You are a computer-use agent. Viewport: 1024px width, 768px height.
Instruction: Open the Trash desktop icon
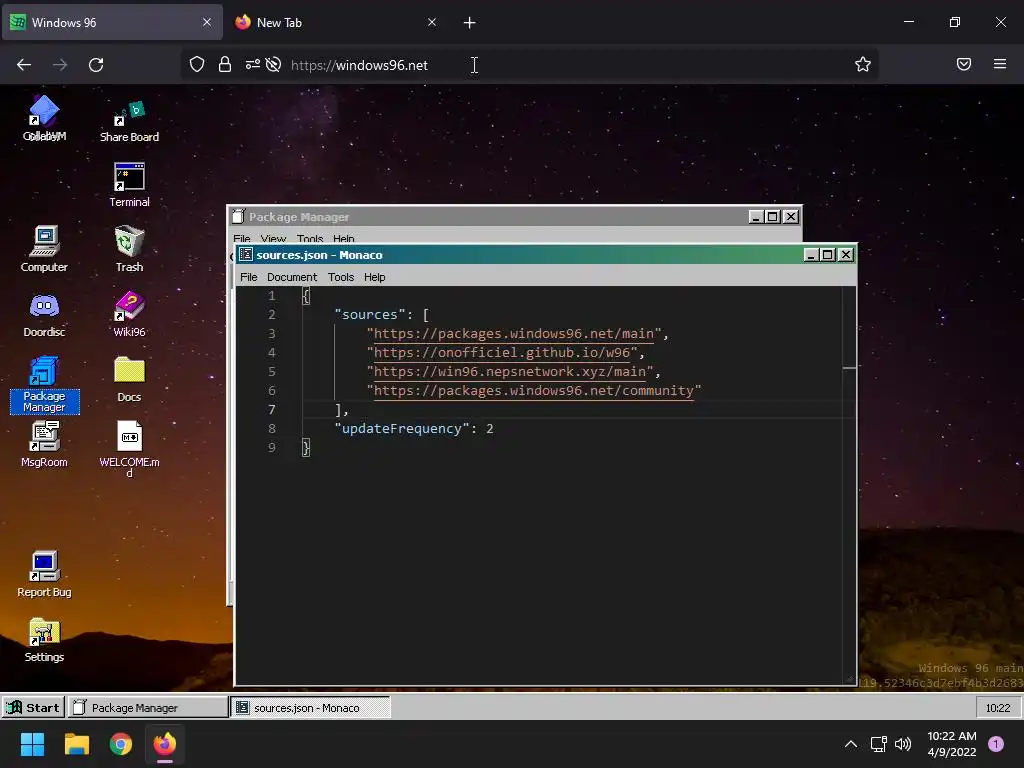click(129, 249)
